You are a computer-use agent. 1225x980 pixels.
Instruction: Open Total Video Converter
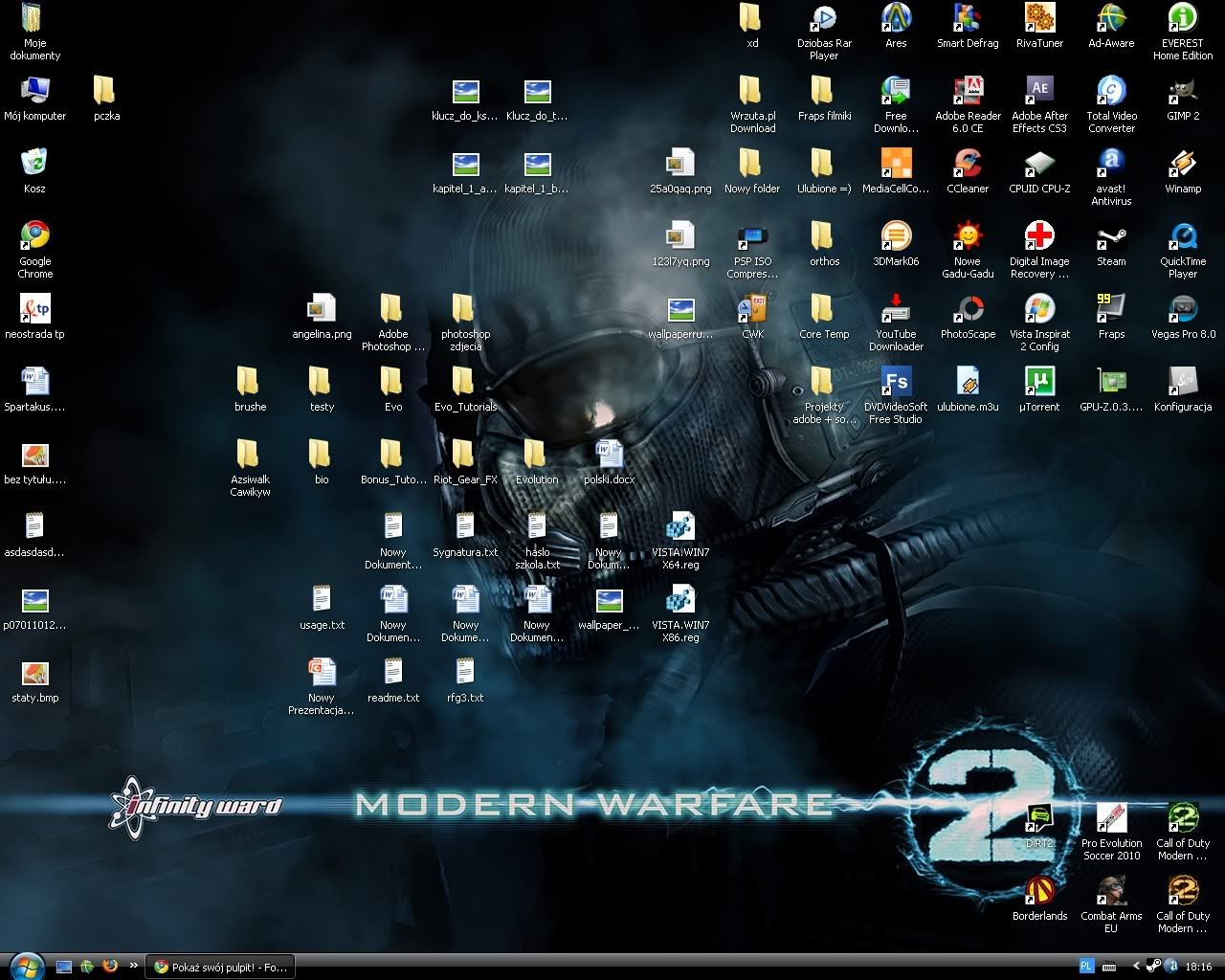coord(1111,103)
